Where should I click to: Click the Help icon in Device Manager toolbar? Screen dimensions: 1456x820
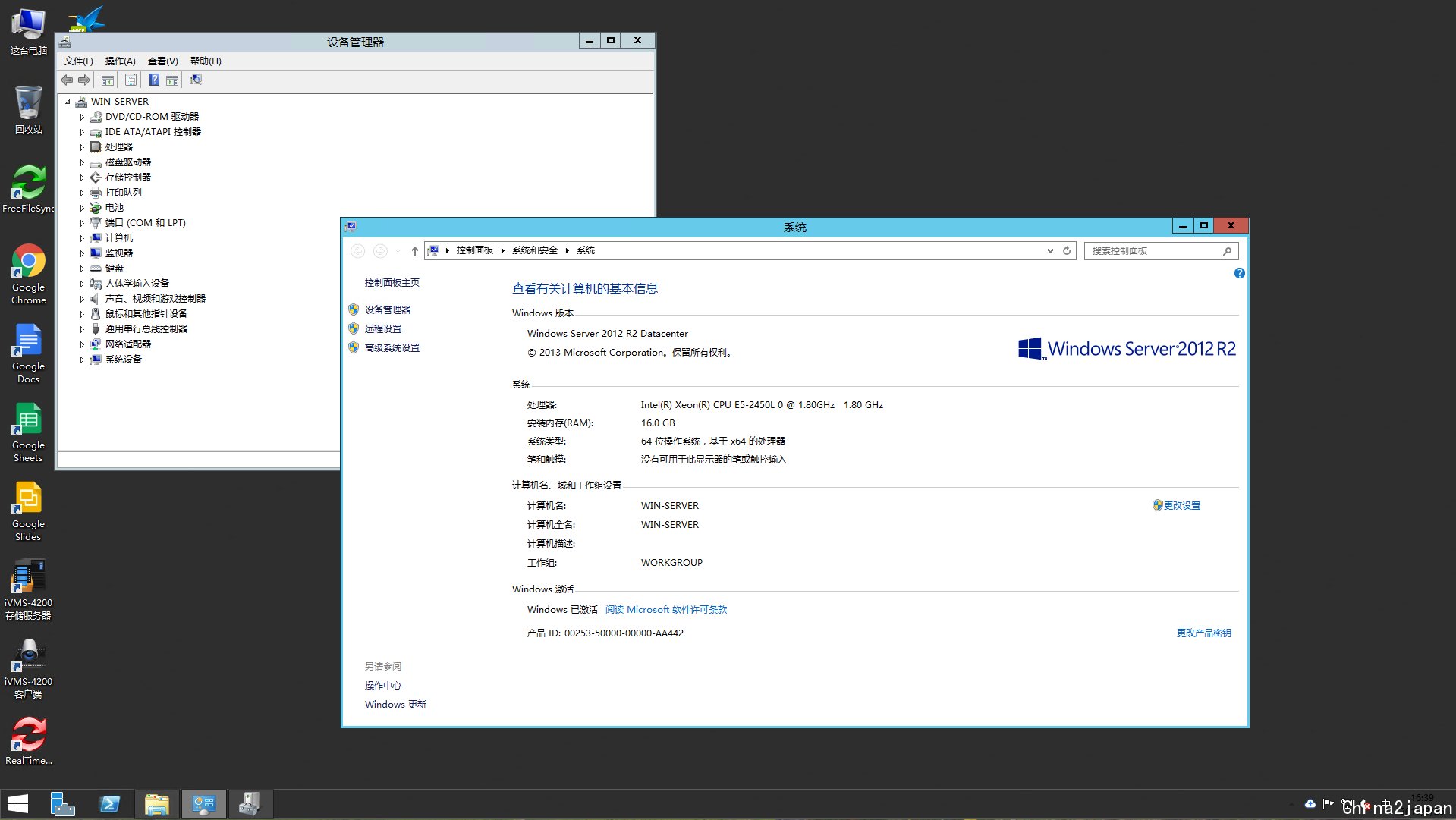point(154,80)
